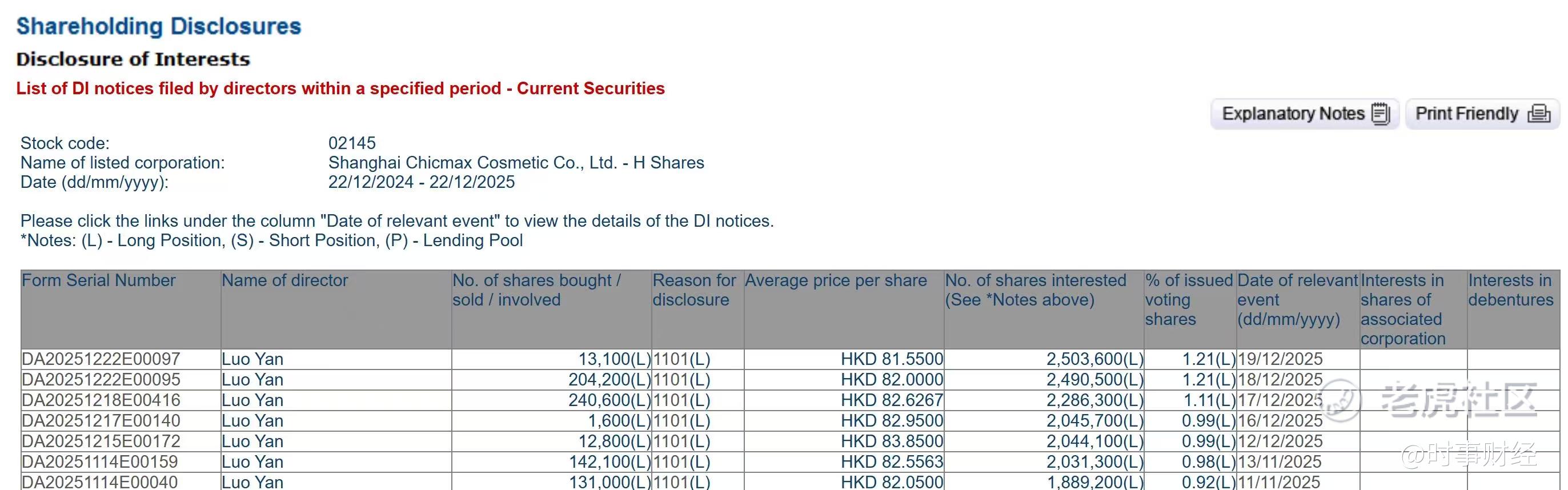Open details for the 12/12/2025 event
Viewport: 1568px width, 490px height.
pos(1280,441)
